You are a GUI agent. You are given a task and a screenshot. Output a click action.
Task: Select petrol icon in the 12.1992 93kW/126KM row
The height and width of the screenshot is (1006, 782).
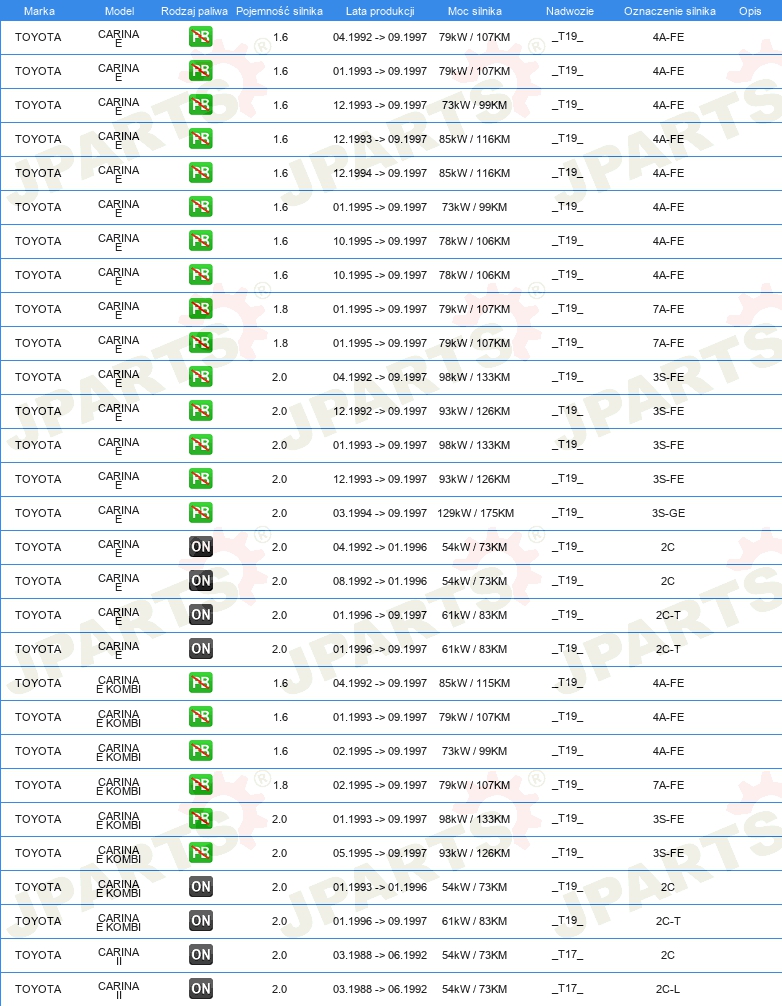[x=201, y=411]
